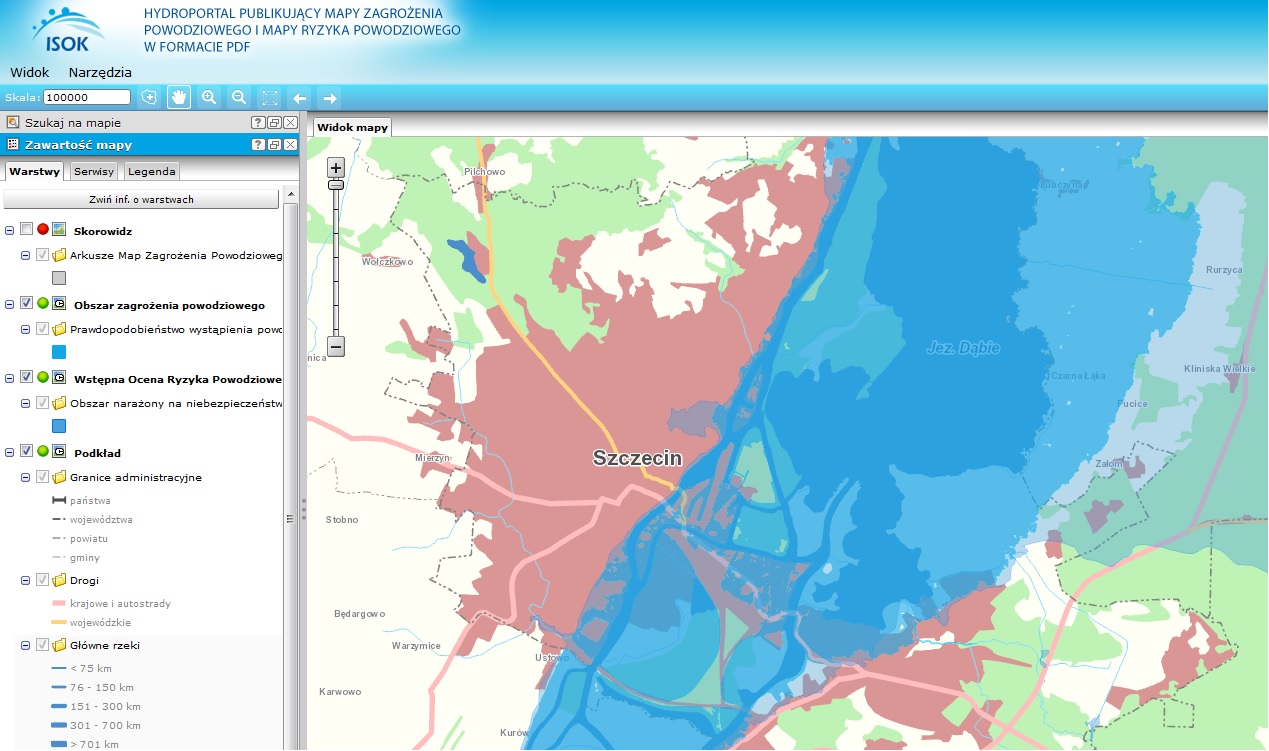Zoom to full extent icon

click(269, 97)
